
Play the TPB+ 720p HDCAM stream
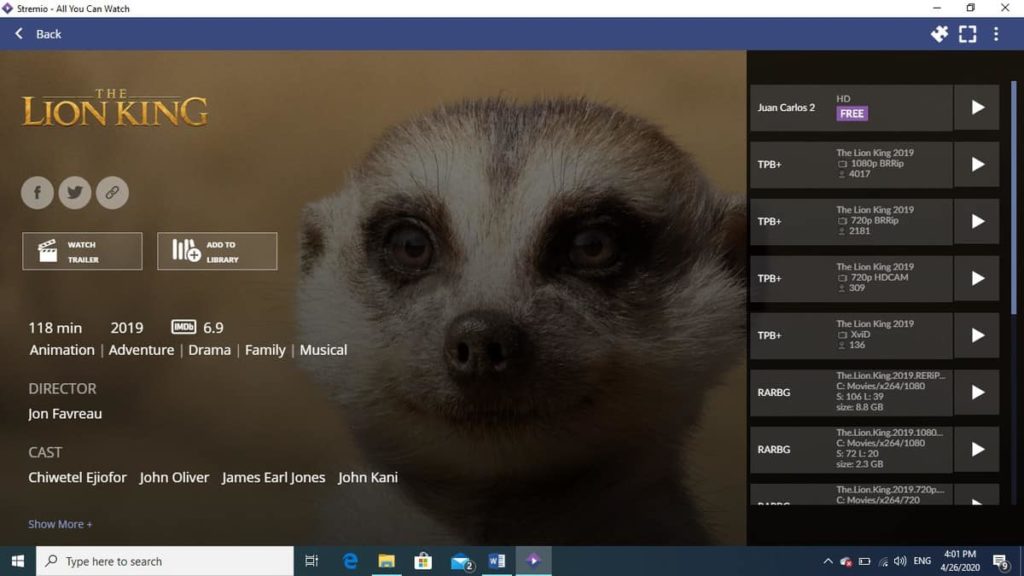click(977, 278)
